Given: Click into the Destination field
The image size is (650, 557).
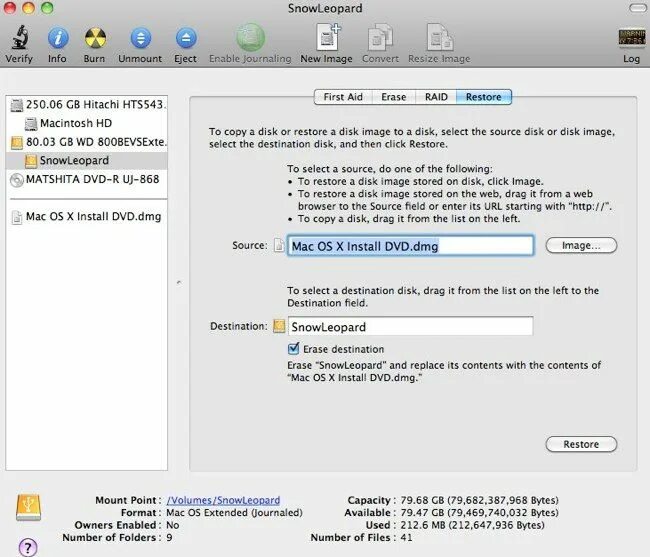Looking at the screenshot, I should [410, 327].
